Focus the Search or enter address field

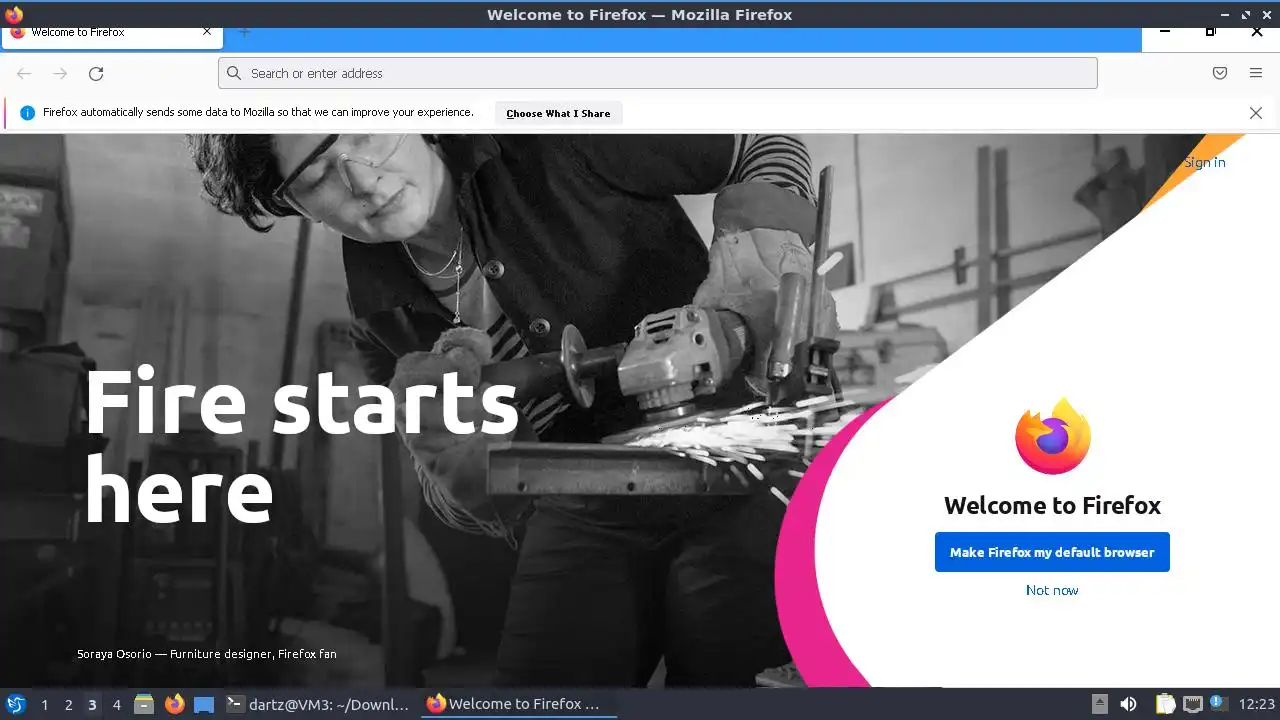[657, 73]
